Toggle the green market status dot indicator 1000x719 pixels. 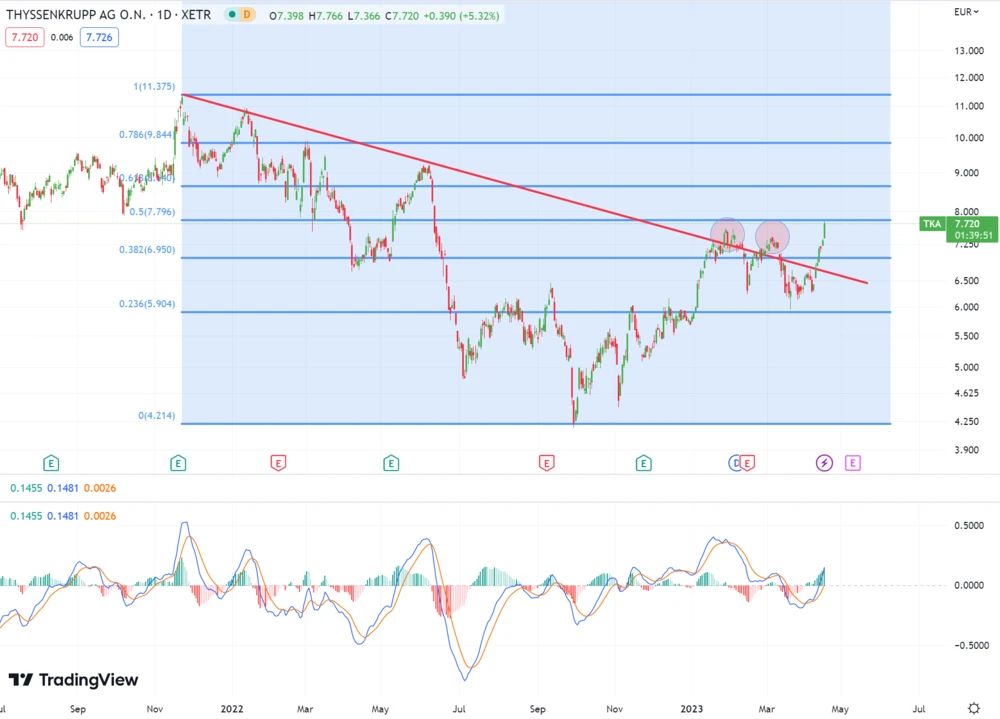(232, 15)
